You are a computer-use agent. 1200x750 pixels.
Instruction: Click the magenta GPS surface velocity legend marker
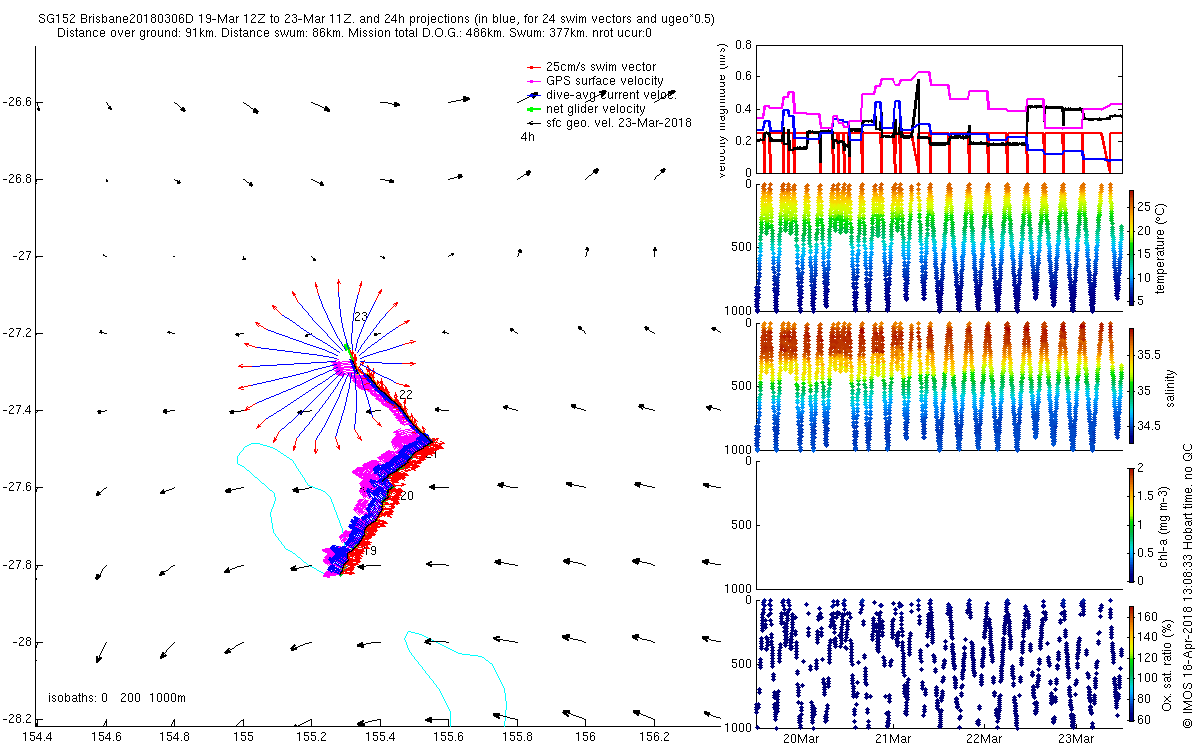click(x=534, y=81)
